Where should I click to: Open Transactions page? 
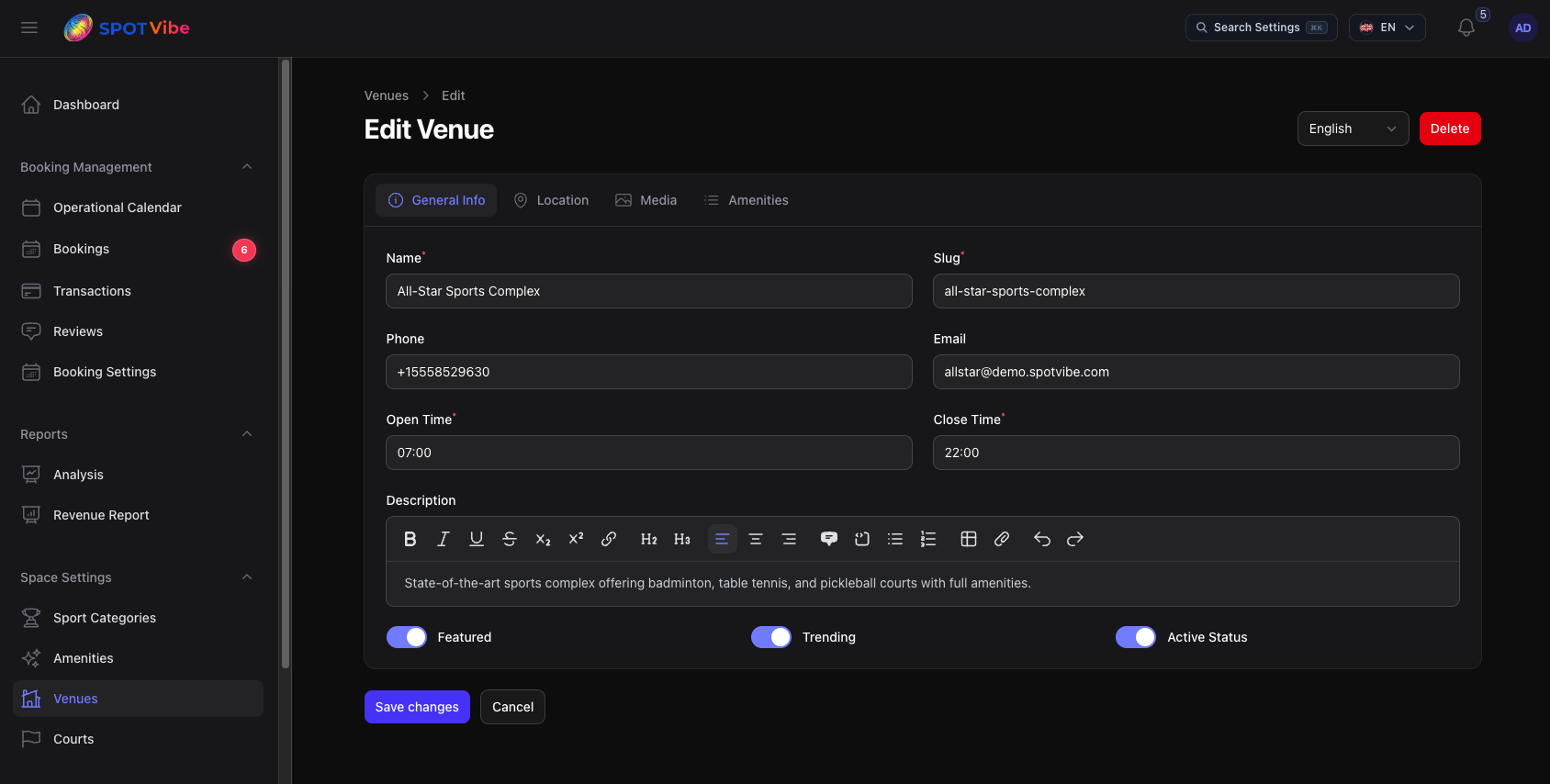pyautogui.click(x=138, y=291)
